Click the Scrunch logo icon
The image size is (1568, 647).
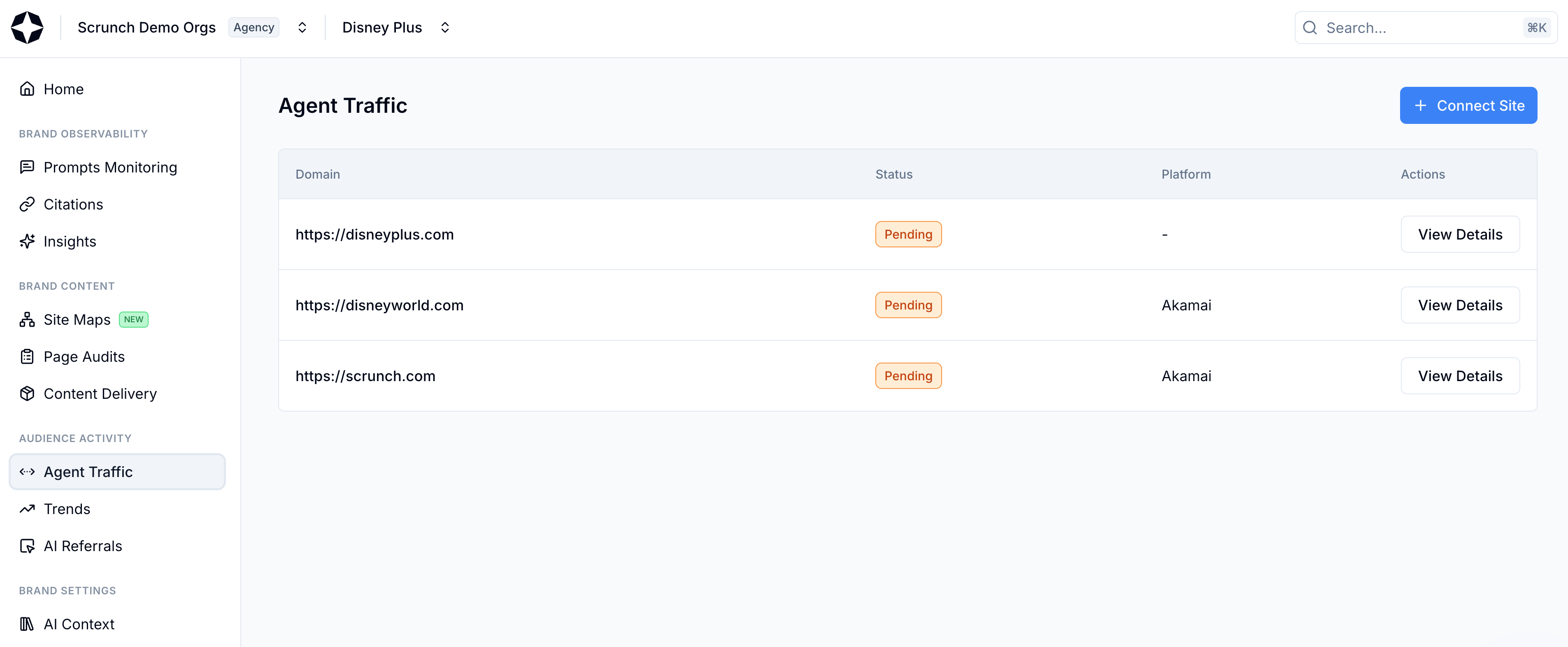[28, 28]
